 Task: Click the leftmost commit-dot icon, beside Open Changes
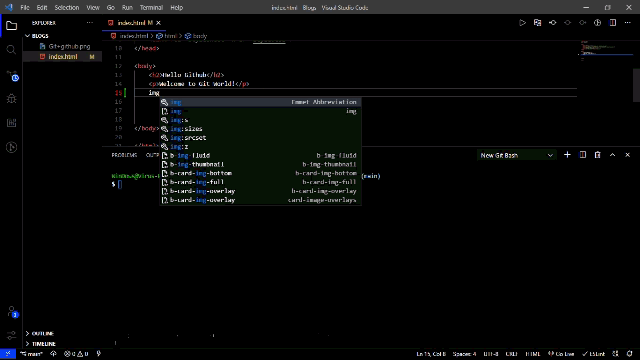[552, 23]
